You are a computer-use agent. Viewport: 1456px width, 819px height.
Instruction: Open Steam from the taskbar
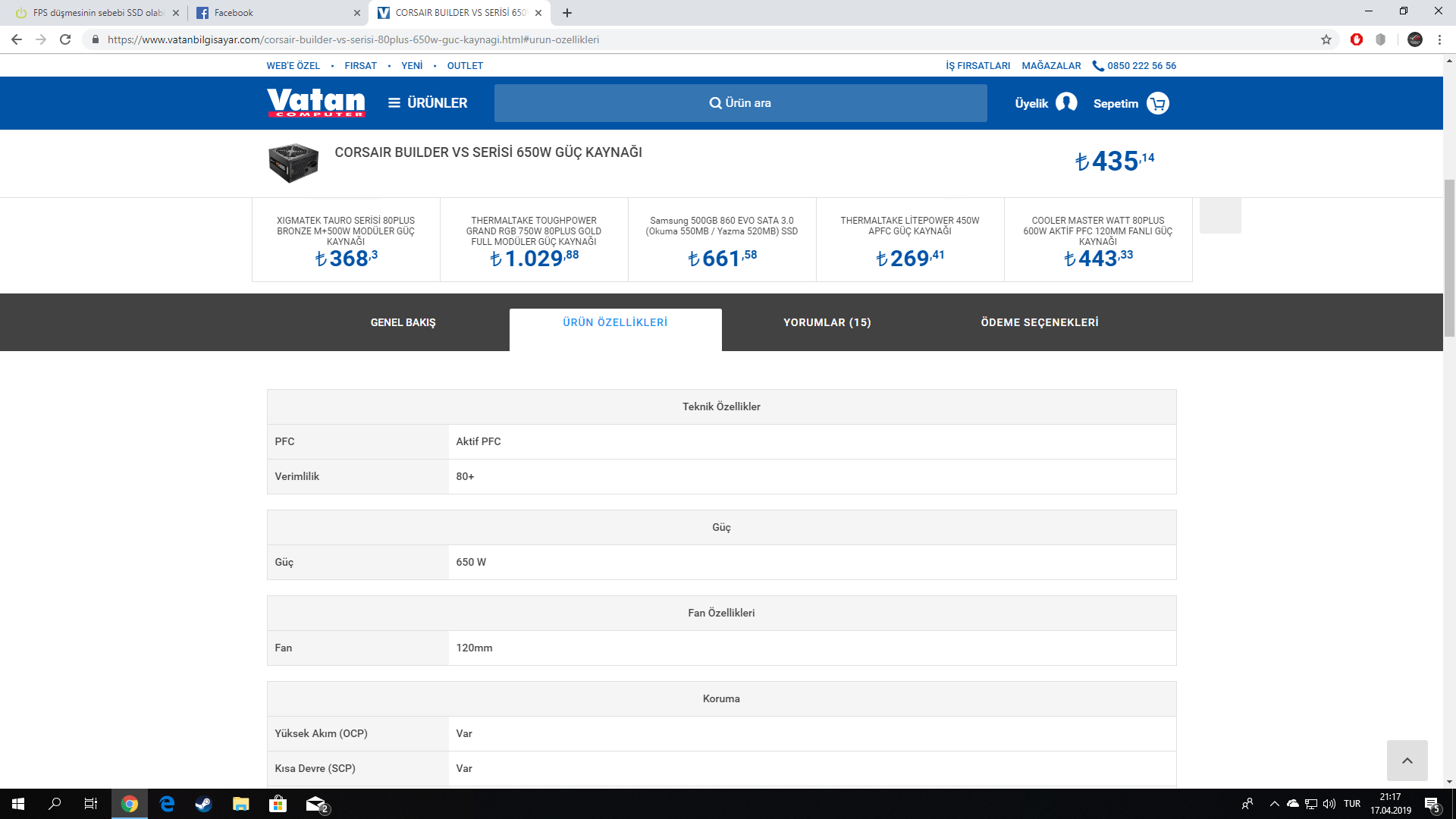click(x=203, y=804)
